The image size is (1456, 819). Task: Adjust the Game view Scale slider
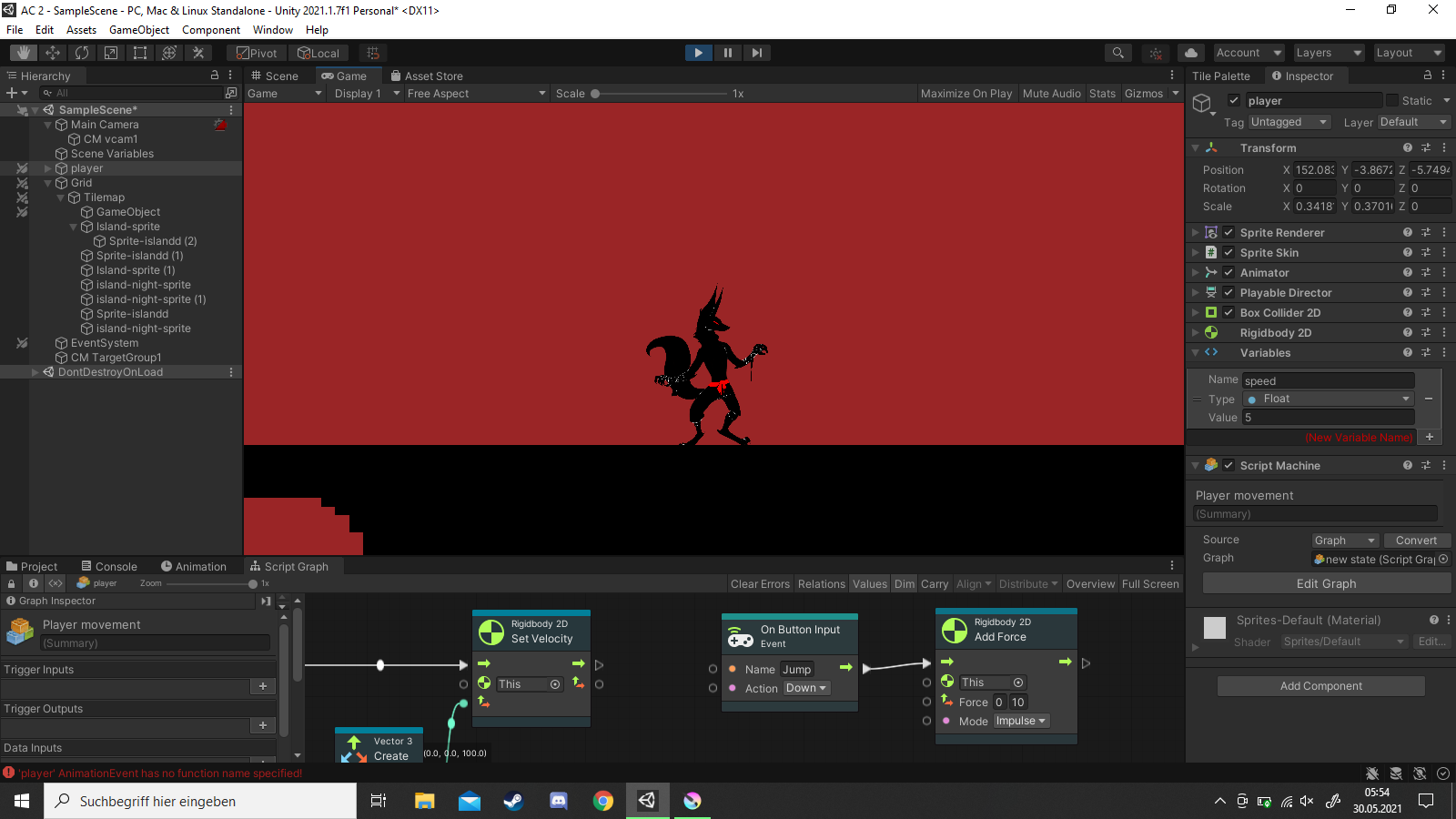click(x=595, y=94)
